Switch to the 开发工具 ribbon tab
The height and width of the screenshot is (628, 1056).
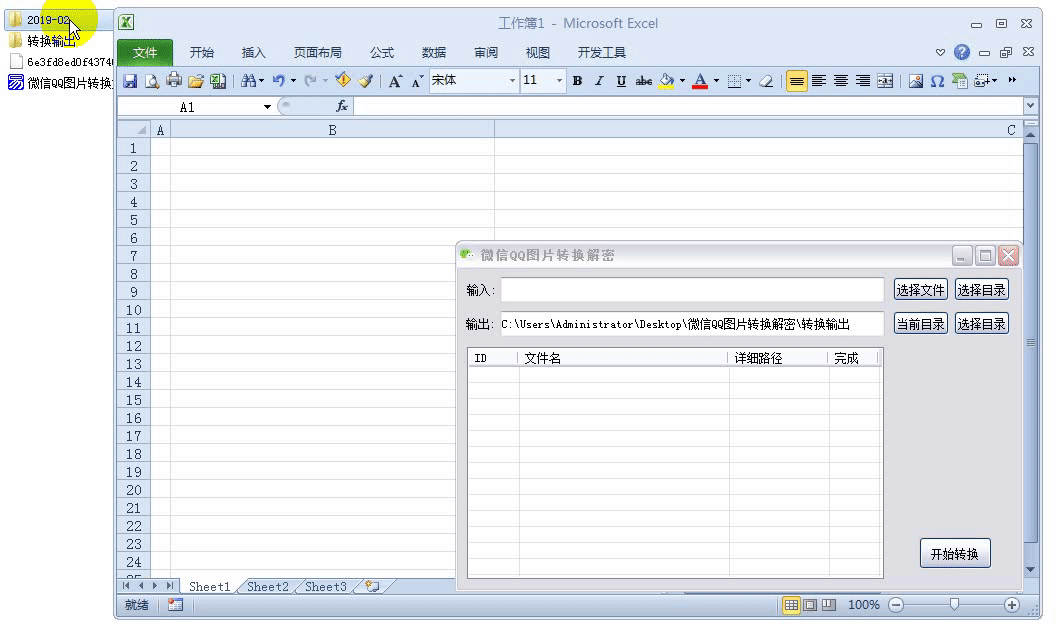point(601,53)
